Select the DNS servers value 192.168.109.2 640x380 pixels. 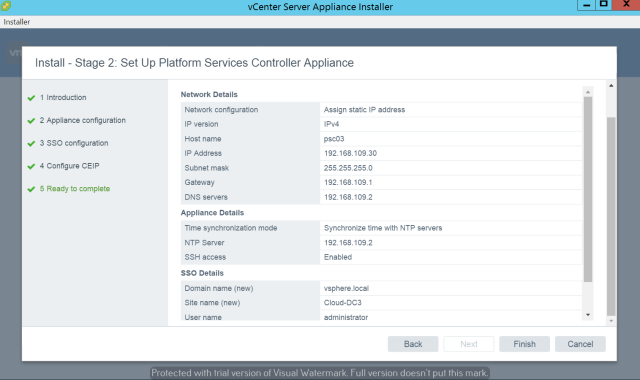click(348, 197)
